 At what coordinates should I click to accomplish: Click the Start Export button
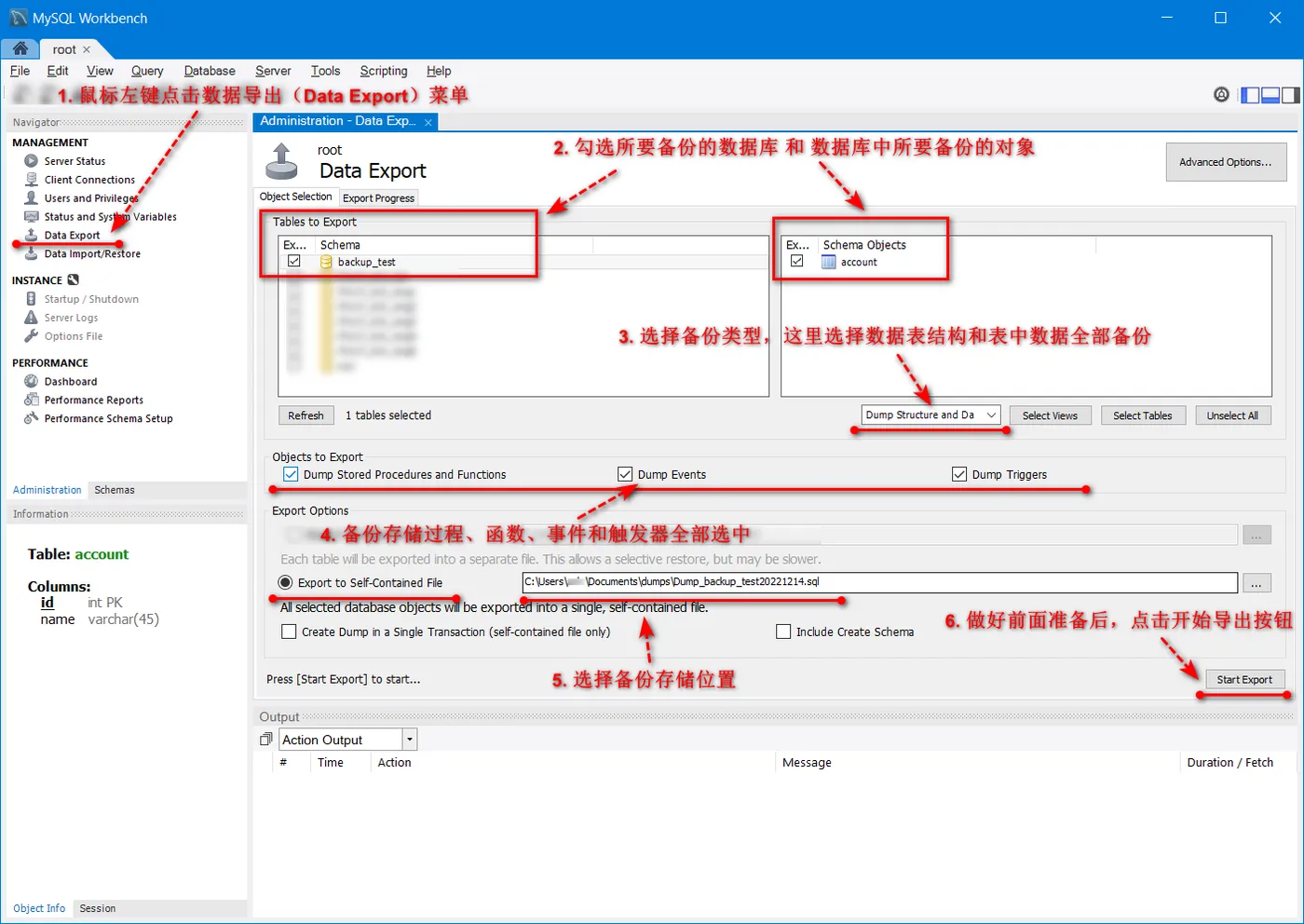[1244, 679]
